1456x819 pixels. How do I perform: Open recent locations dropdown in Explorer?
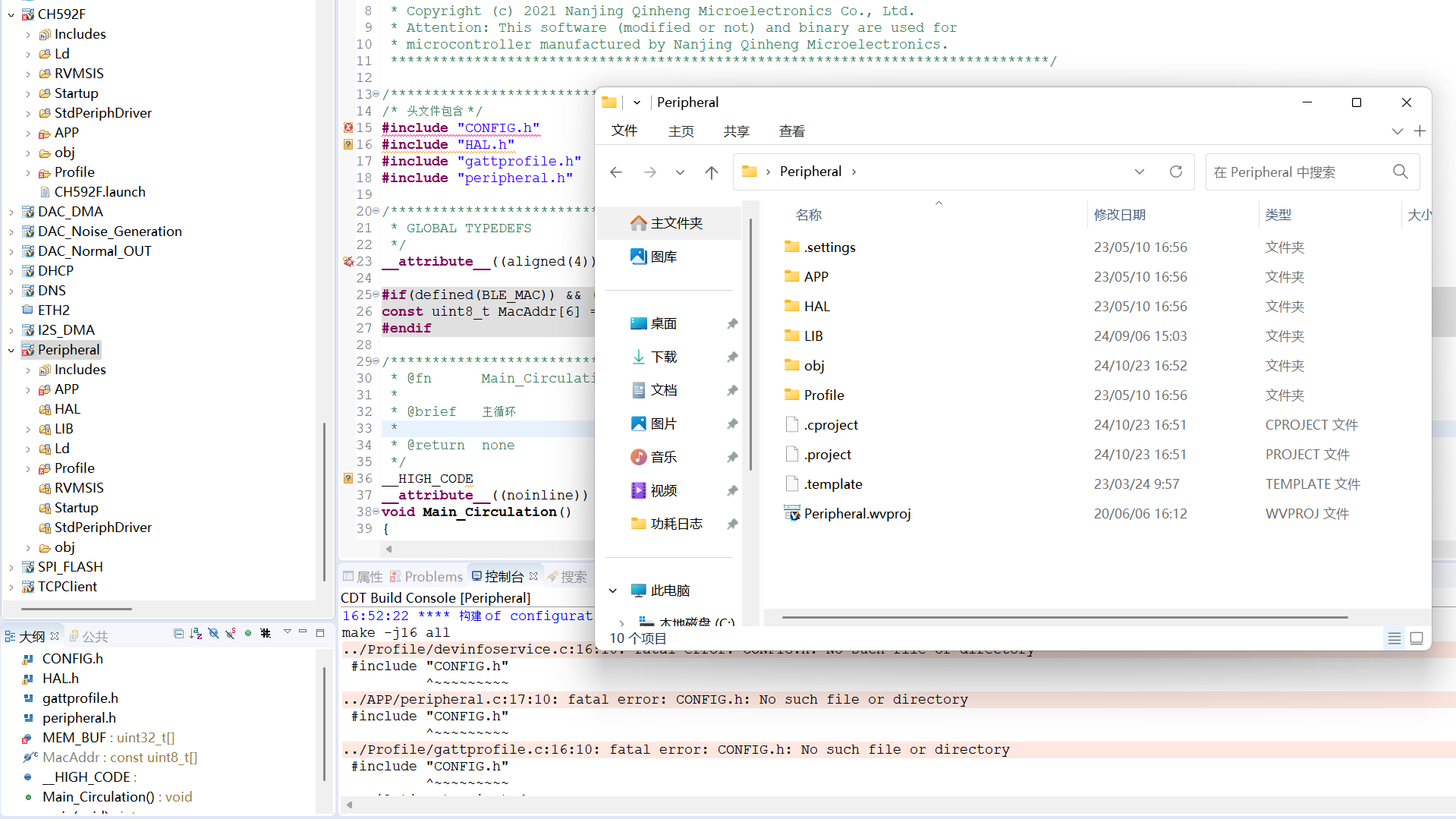click(681, 172)
